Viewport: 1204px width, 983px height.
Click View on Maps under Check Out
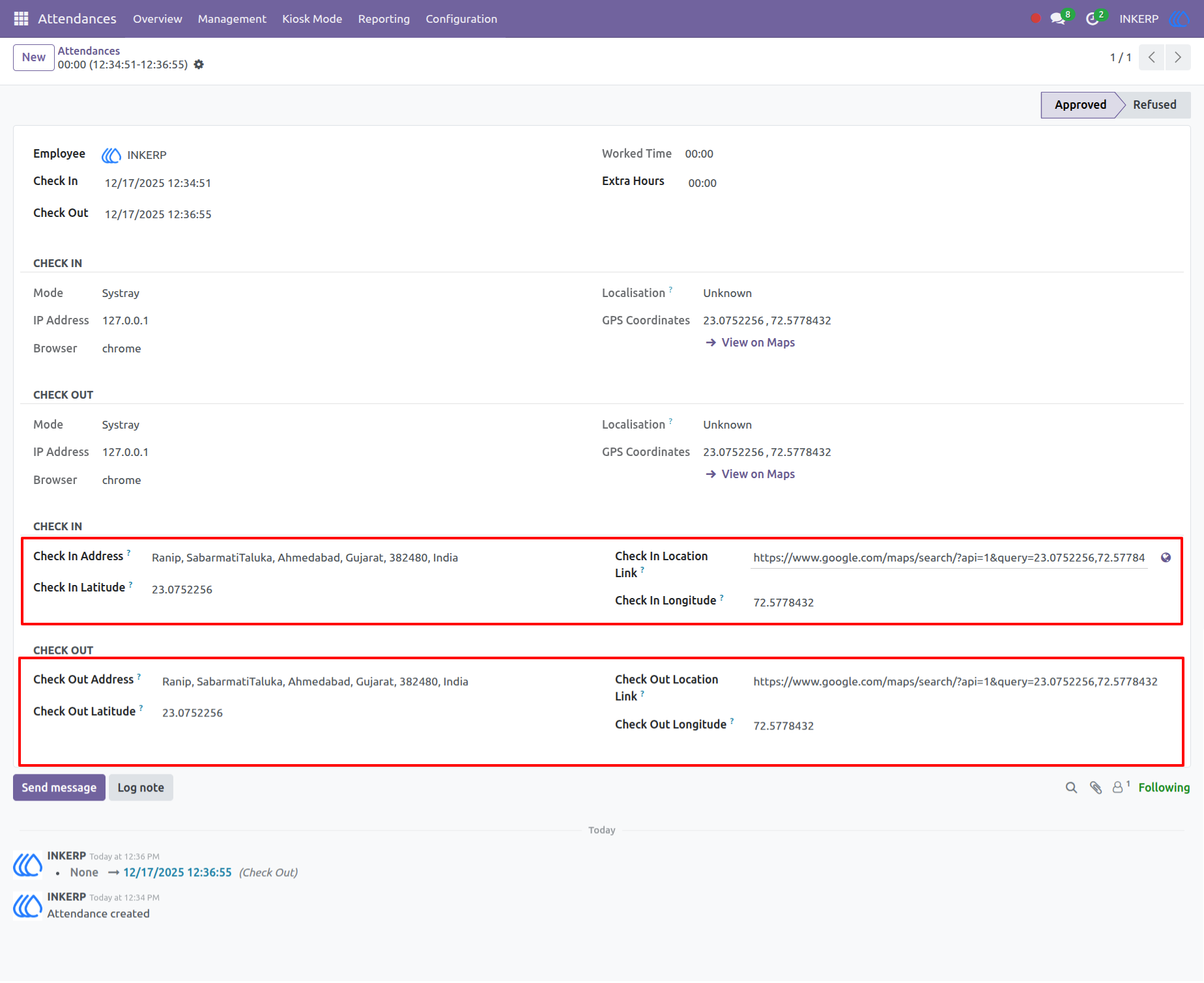click(750, 474)
